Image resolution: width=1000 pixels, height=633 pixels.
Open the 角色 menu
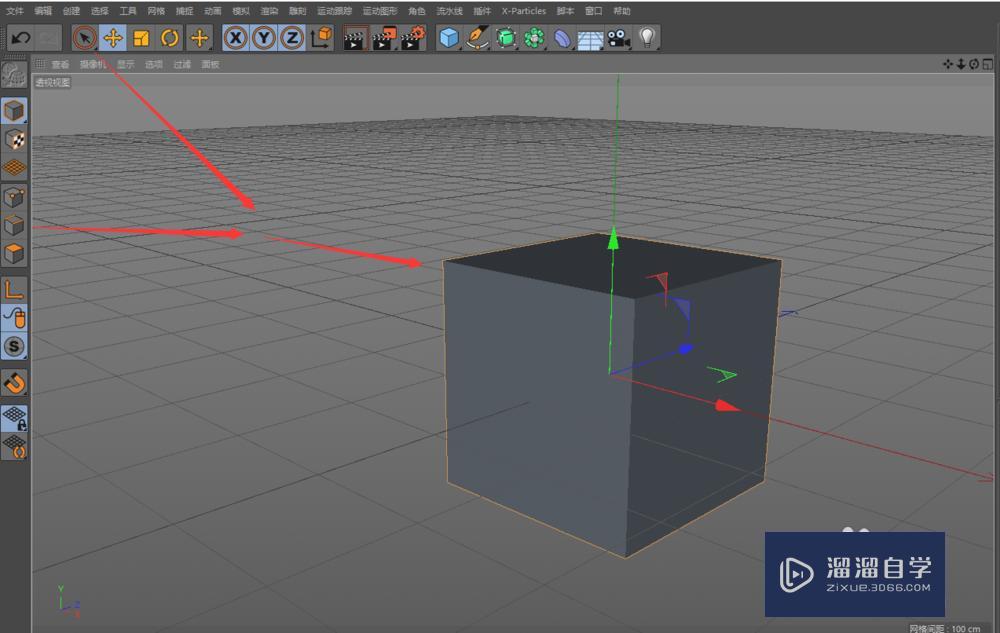[x=416, y=11]
